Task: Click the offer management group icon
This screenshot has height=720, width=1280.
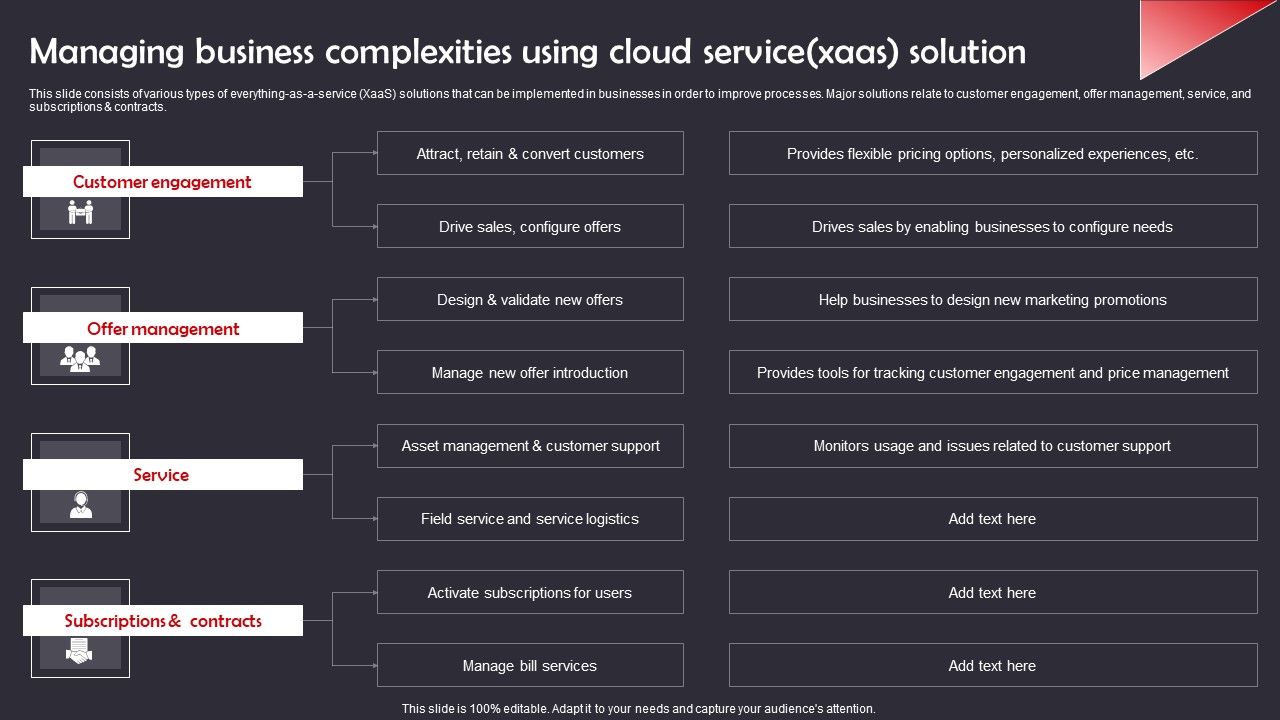Action: pyautogui.click(x=80, y=358)
